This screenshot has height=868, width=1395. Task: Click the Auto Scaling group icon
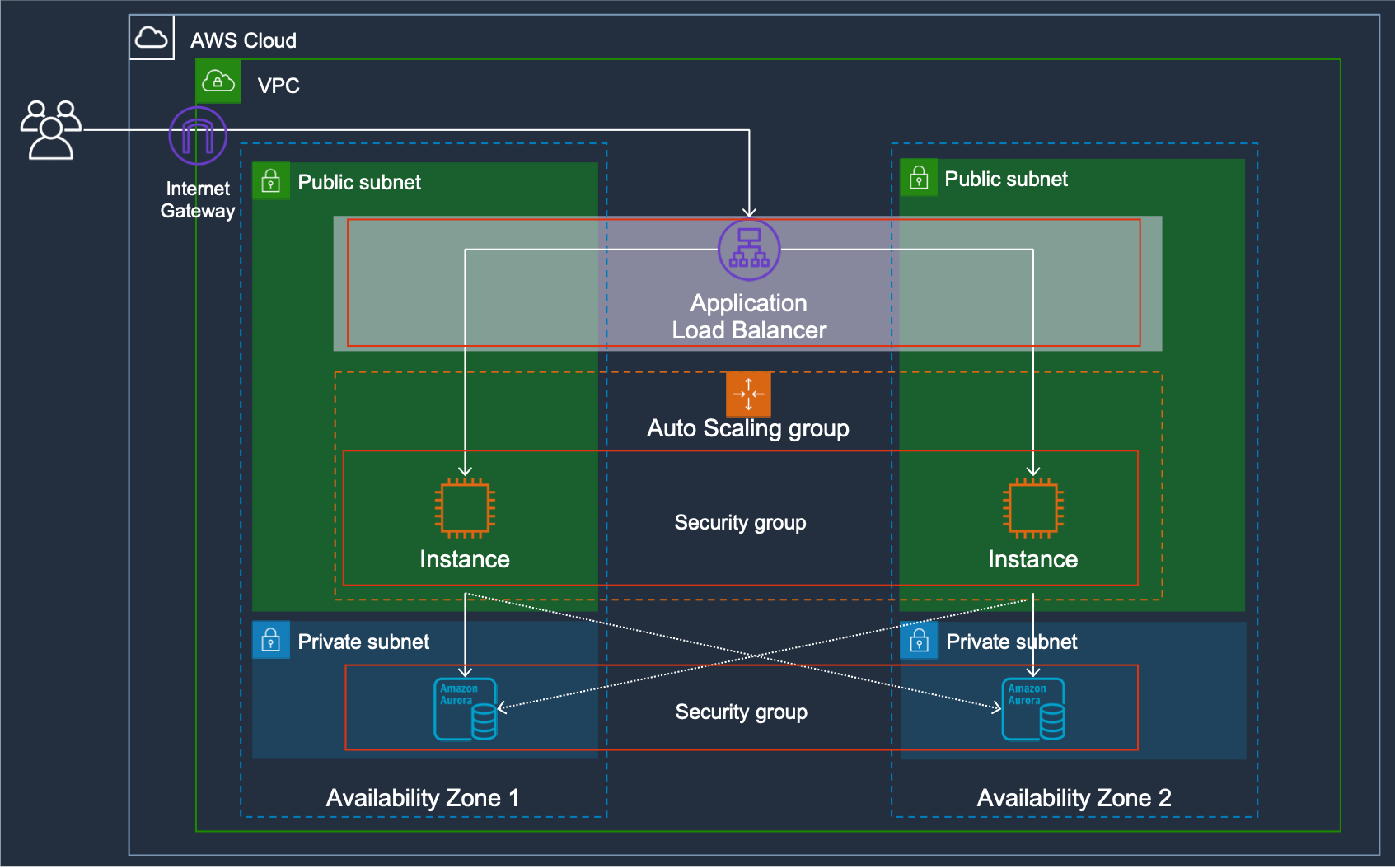pyautogui.click(x=747, y=394)
